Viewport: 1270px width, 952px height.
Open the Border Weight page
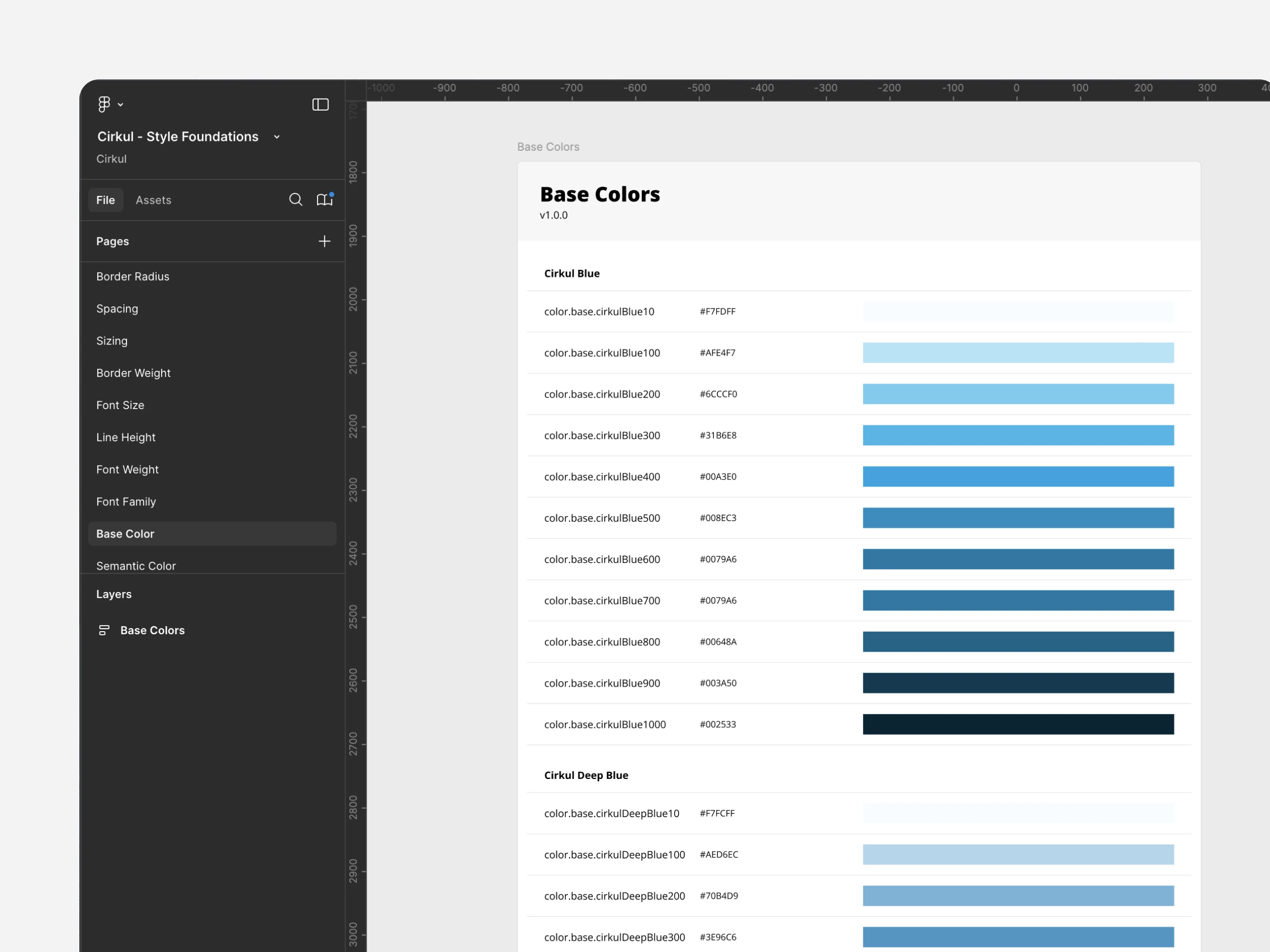coord(133,373)
